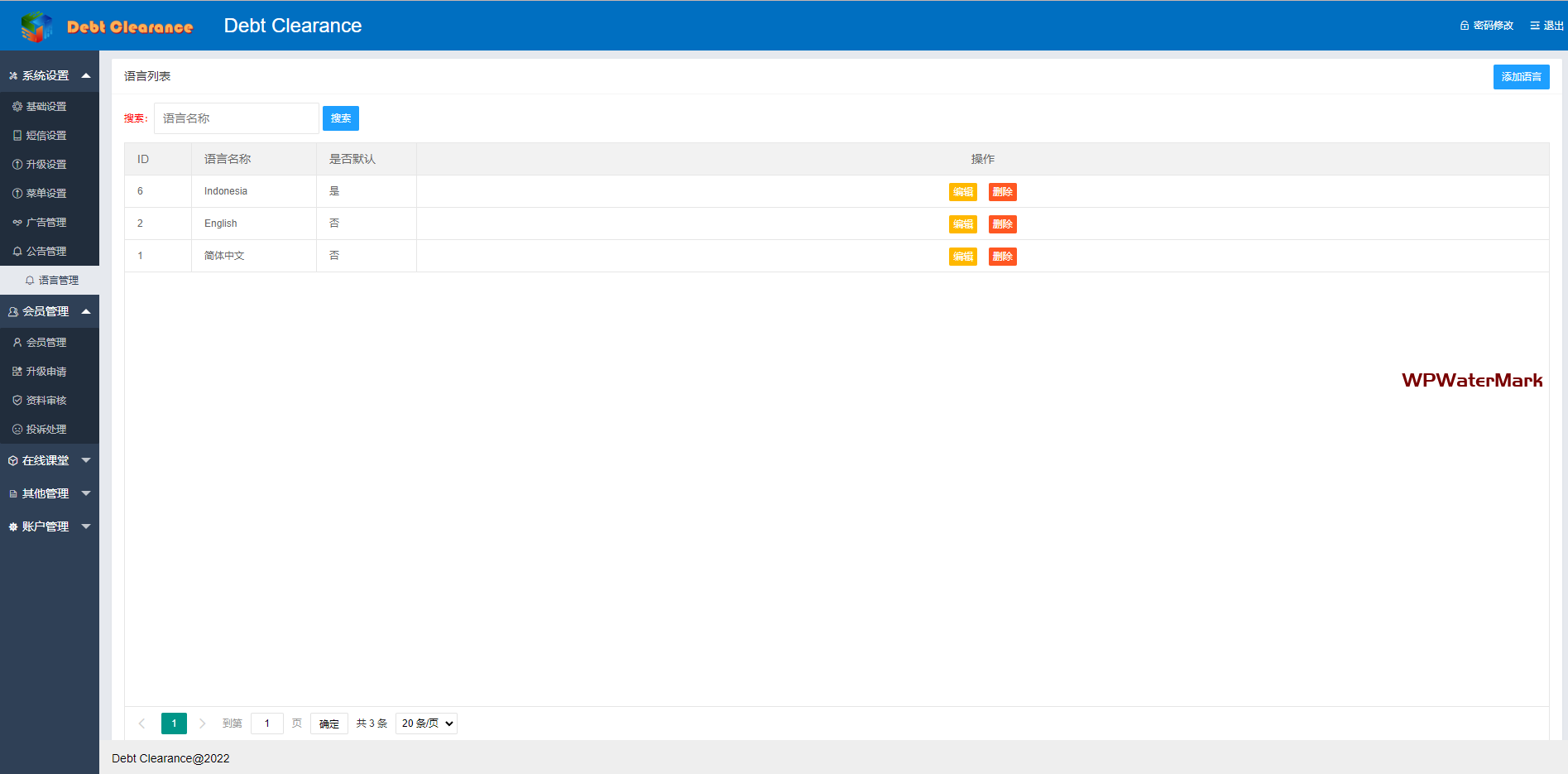Expand the 账户管理 menu section

coord(85,526)
